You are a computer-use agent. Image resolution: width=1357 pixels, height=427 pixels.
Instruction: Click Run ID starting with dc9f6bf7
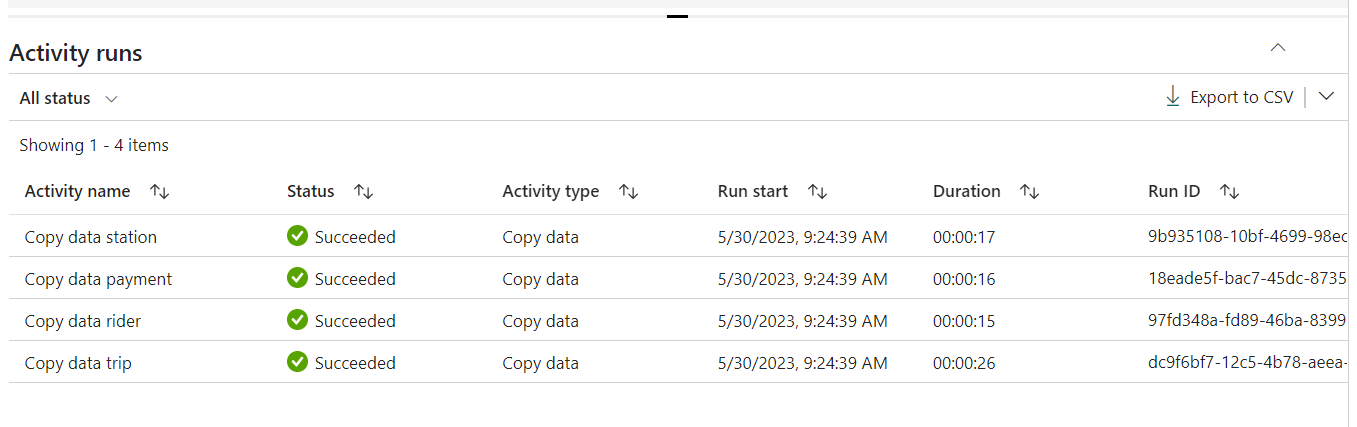click(1246, 363)
